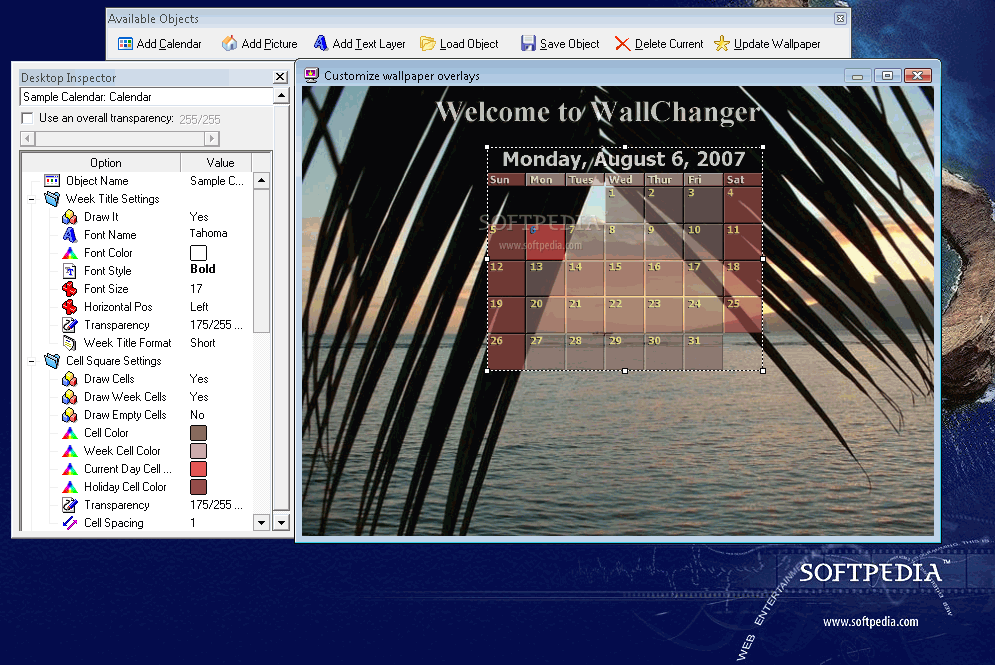Screen dimensions: 995x665
Task: Enable the overall transparency checkbox
Action: [27, 118]
